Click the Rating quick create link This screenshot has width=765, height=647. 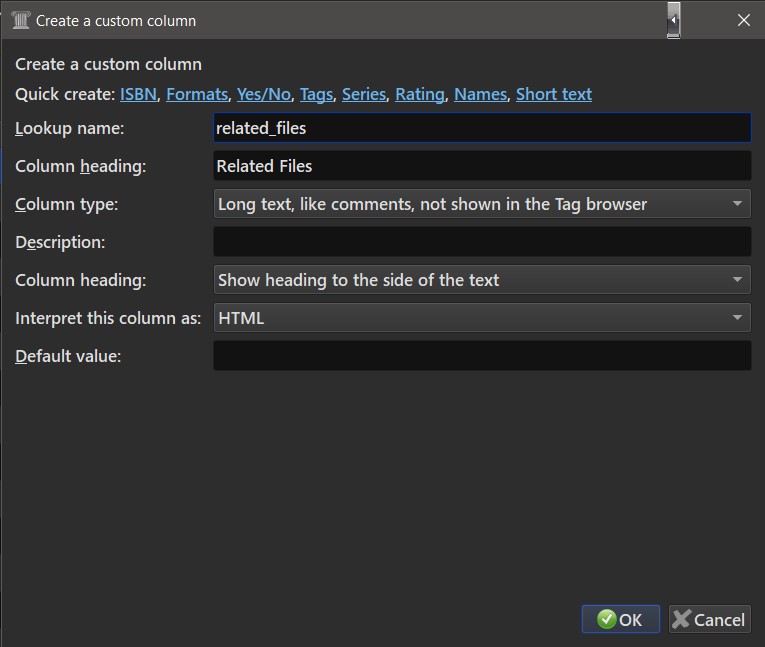click(x=420, y=94)
